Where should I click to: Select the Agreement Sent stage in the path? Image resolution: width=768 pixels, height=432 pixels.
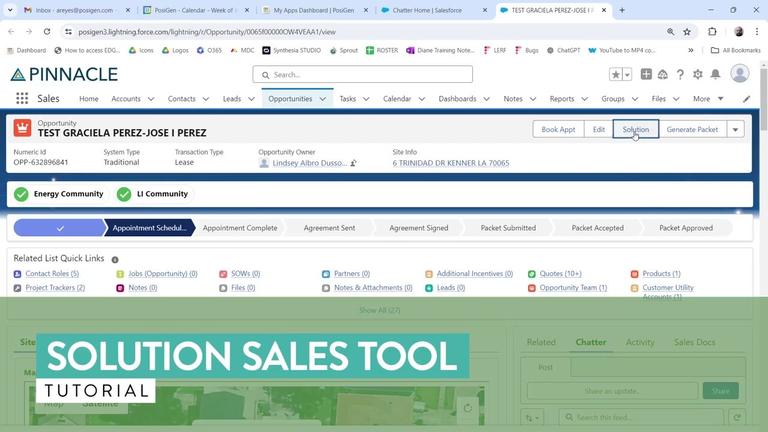click(x=329, y=228)
